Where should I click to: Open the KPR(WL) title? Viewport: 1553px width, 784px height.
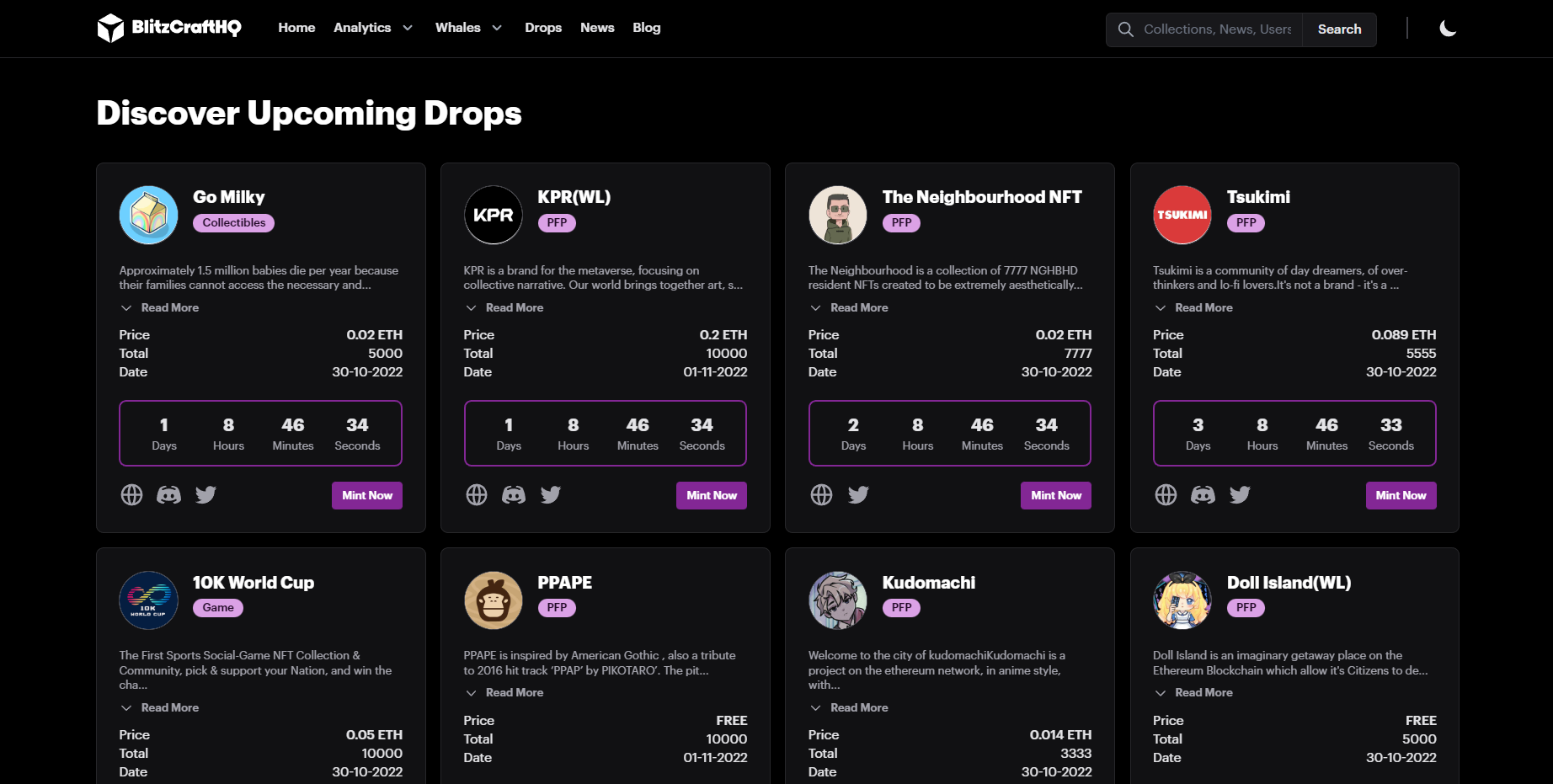574,197
